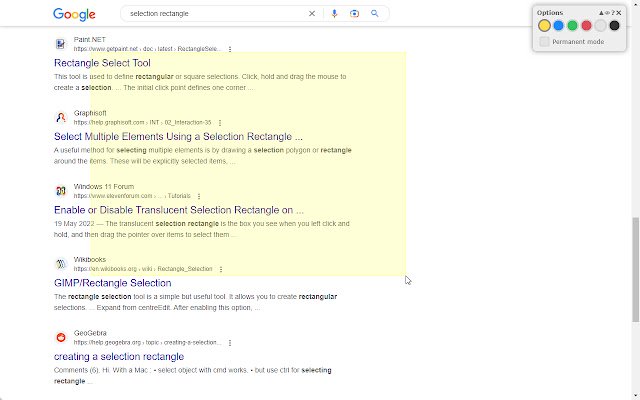
Task: Click the page vertical scrollbar thumb
Action: click(x=636, y=269)
